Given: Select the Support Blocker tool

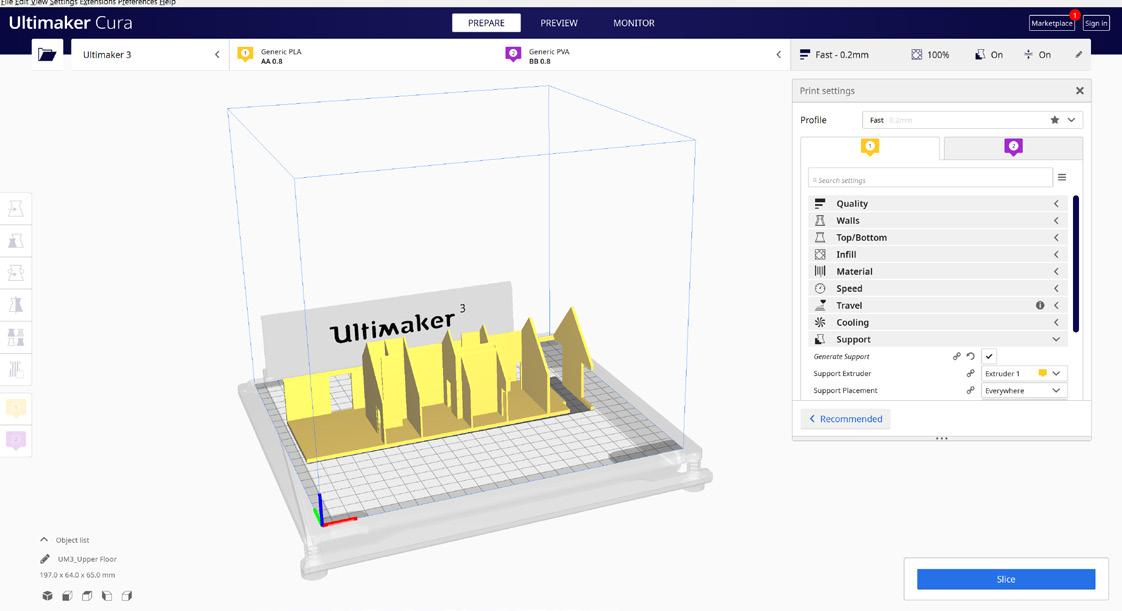Looking at the screenshot, I should [x=16, y=369].
